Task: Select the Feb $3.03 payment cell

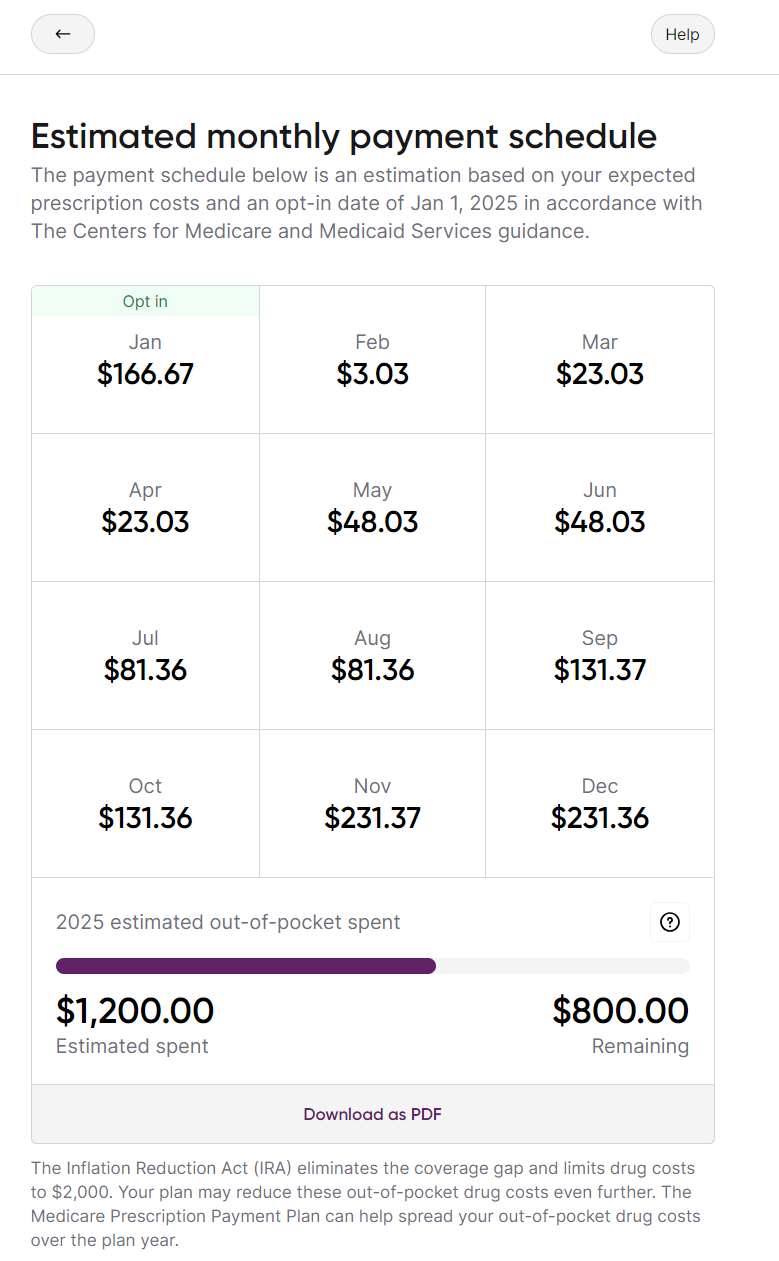Action: pos(373,360)
